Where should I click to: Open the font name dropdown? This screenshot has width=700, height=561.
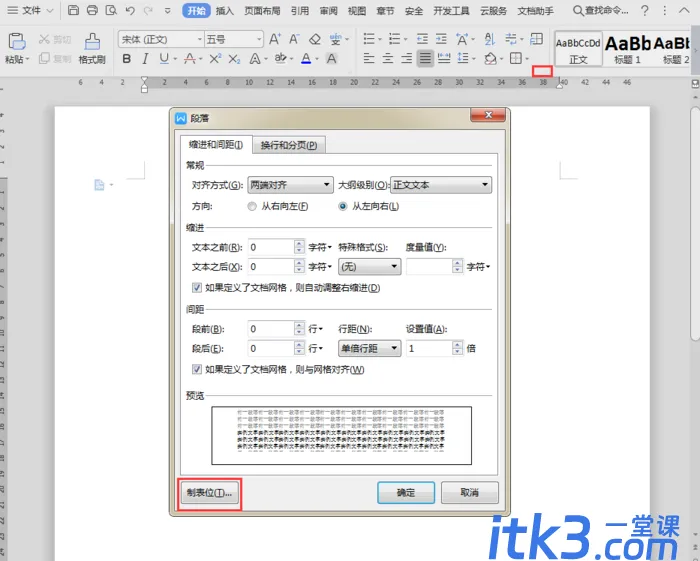tap(200, 39)
